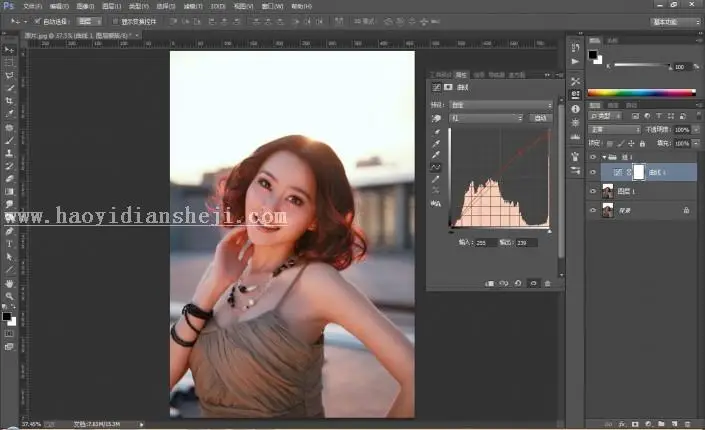
Task: Click the color spectrum ramp
Action: (642, 93)
